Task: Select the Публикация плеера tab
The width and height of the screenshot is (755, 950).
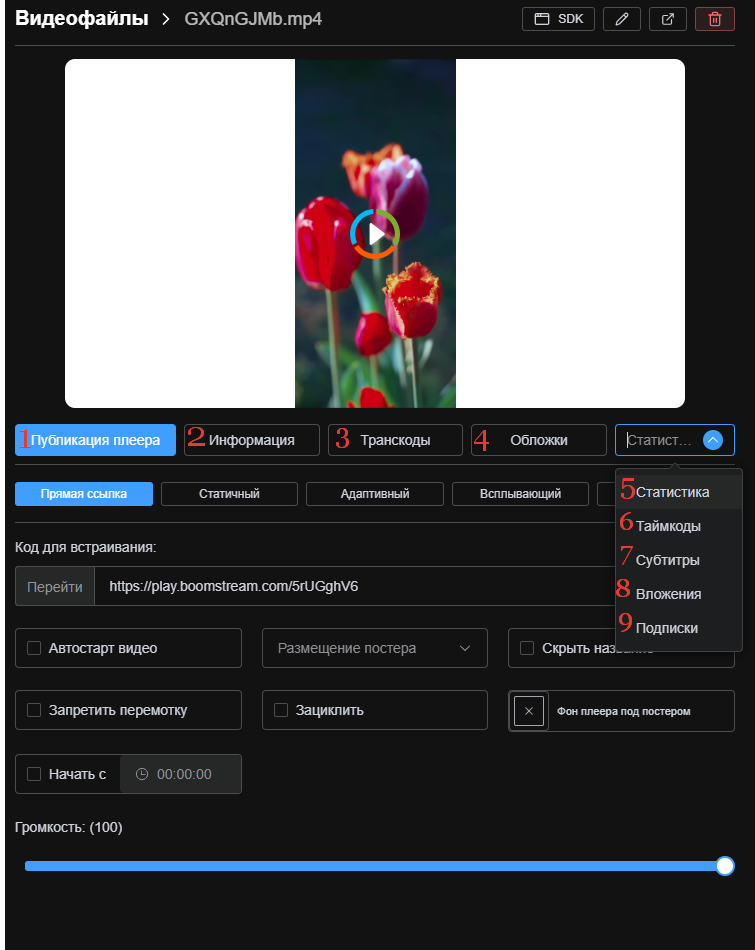Action: click(95, 440)
